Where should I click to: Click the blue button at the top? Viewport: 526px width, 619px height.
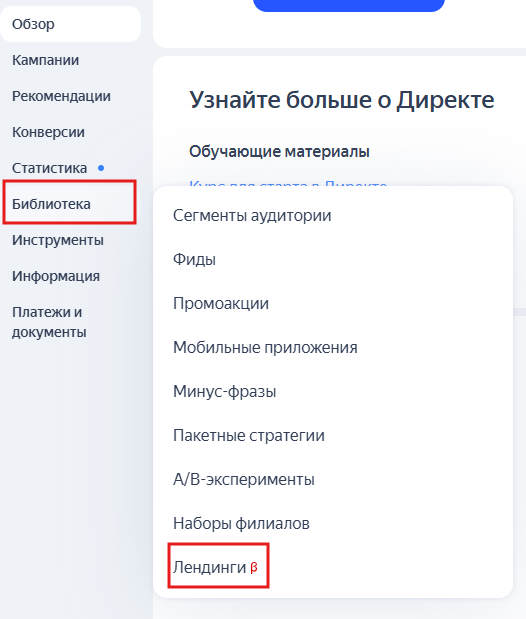(x=349, y=5)
